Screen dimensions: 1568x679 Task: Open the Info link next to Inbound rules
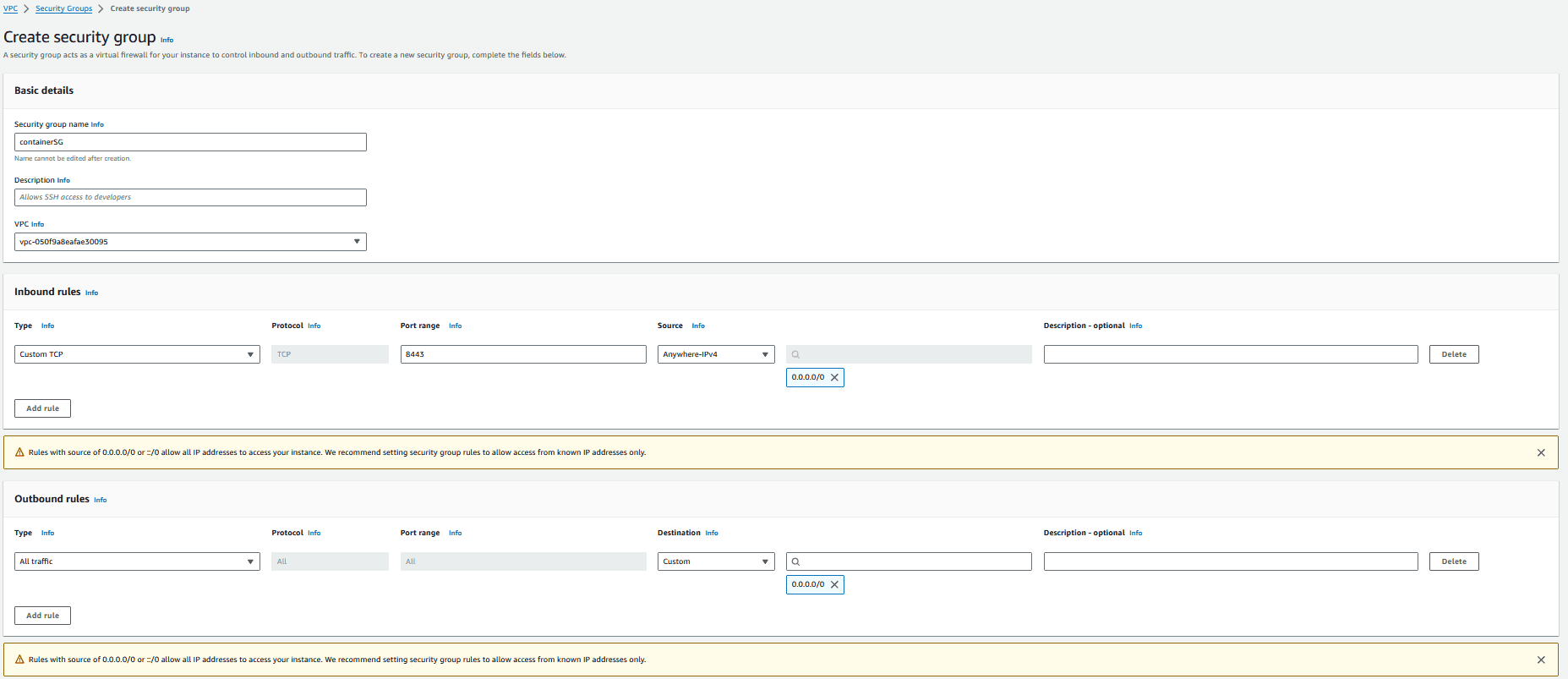pyautogui.click(x=91, y=293)
